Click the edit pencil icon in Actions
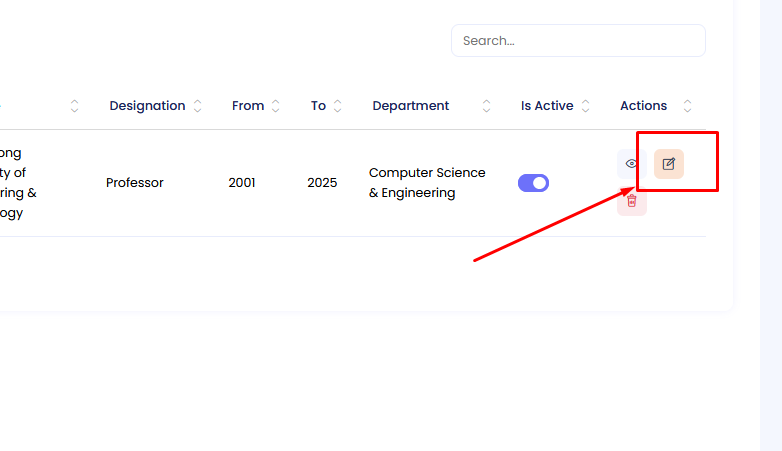Screen dimensions: 782x451 669,163
